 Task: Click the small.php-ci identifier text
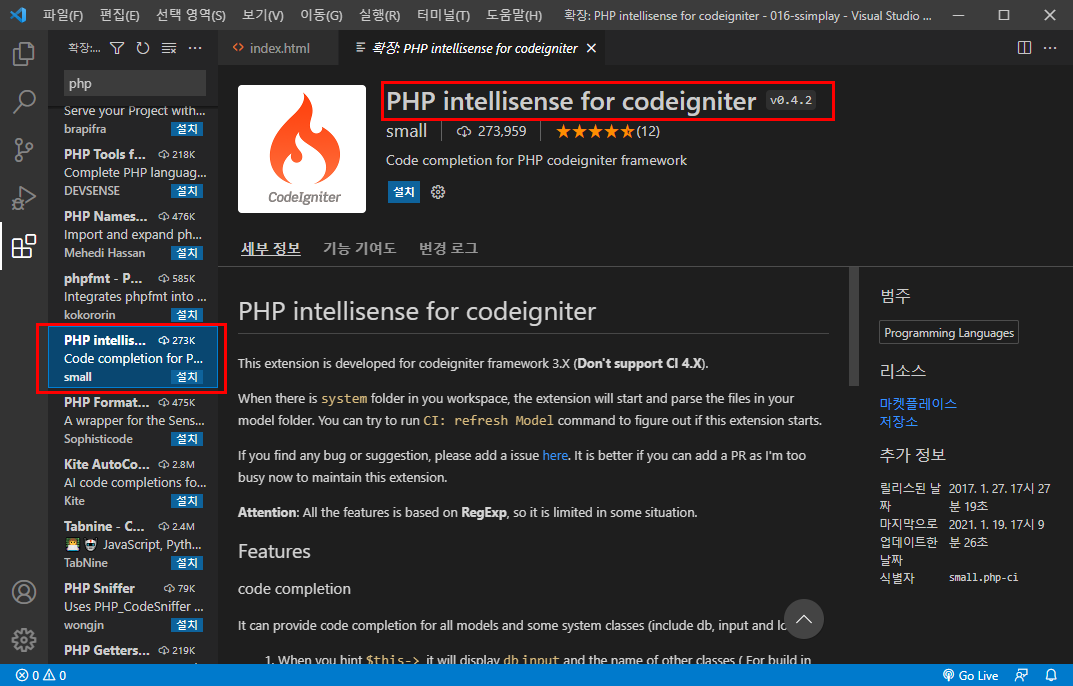(x=983, y=577)
